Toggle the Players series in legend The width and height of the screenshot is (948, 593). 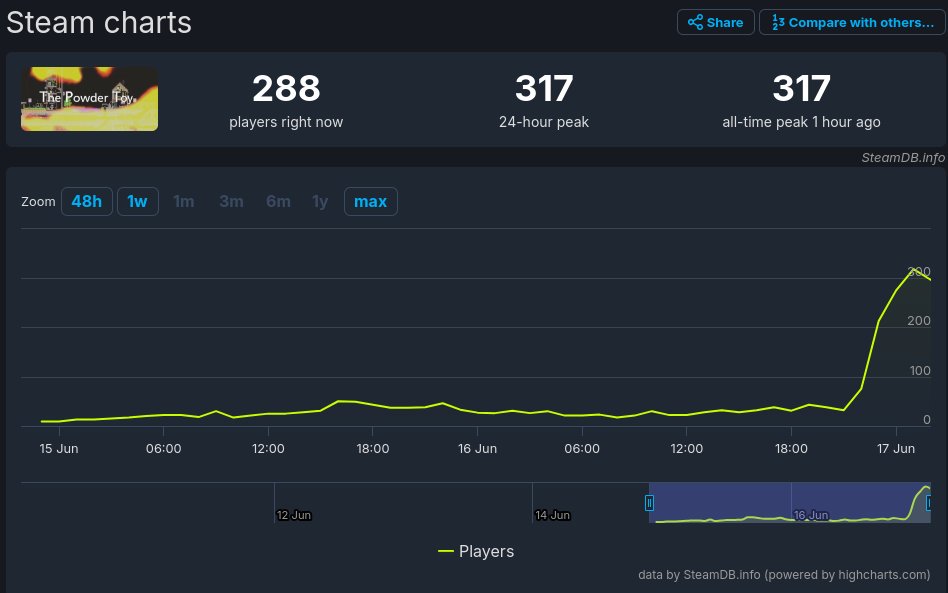476,551
